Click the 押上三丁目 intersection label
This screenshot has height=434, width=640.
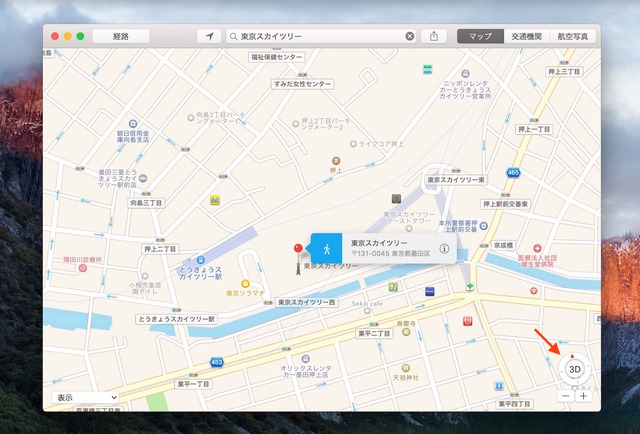(x=564, y=72)
